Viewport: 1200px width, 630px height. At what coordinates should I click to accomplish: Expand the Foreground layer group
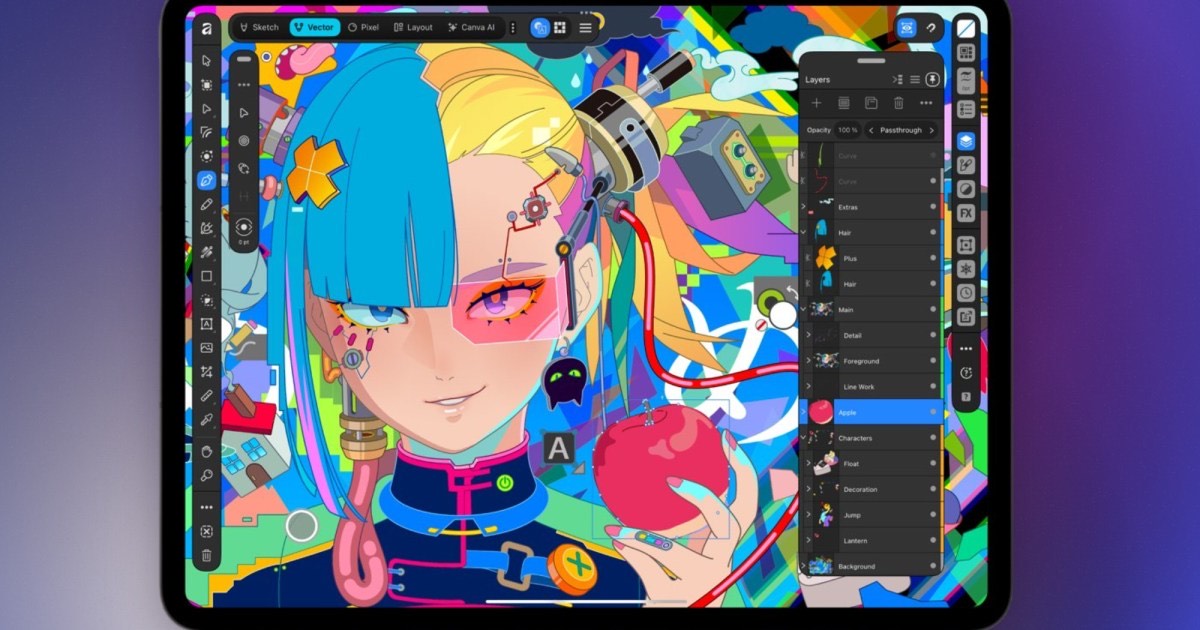click(x=808, y=361)
